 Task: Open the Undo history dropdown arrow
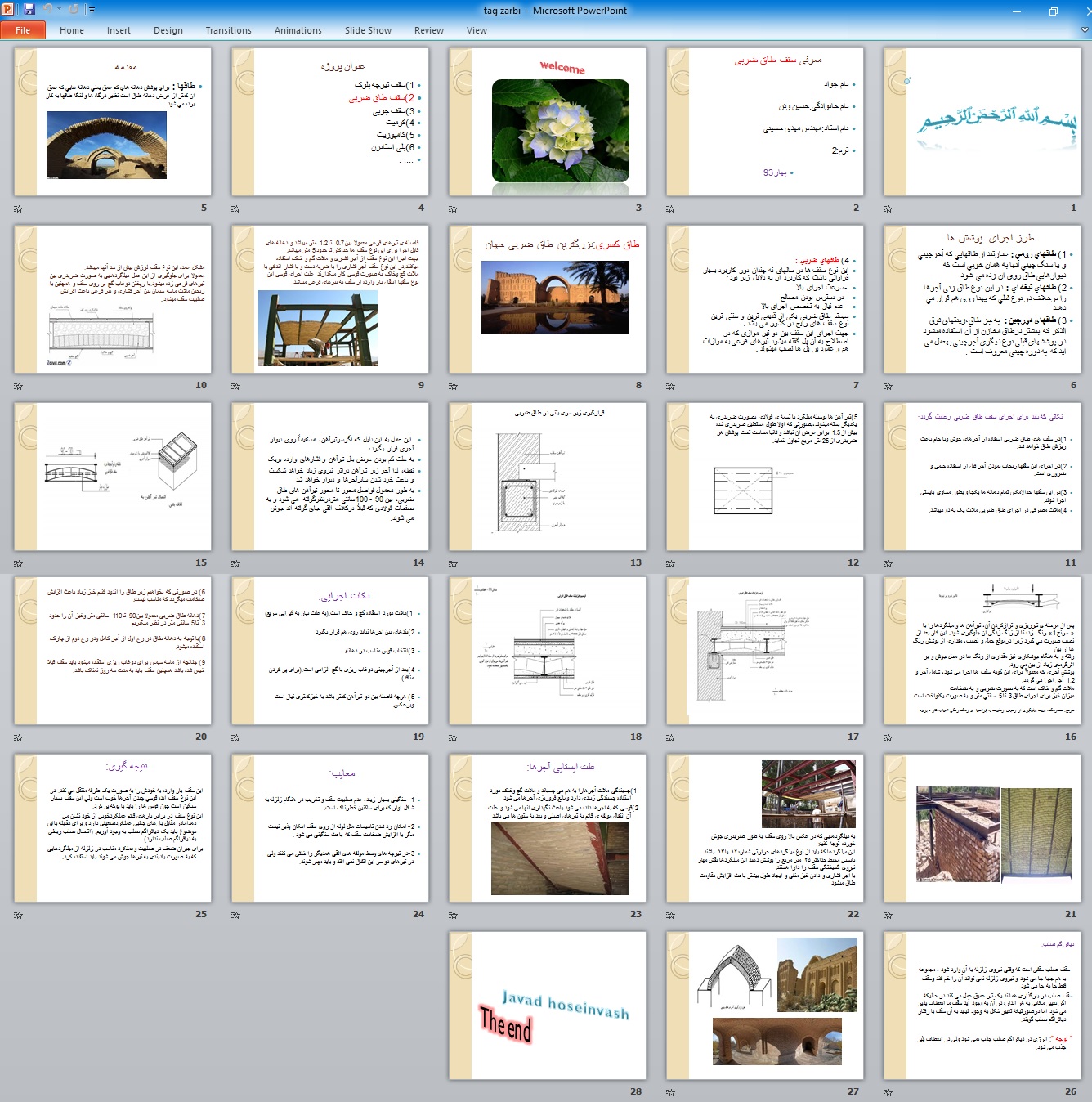click(x=59, y=10)
